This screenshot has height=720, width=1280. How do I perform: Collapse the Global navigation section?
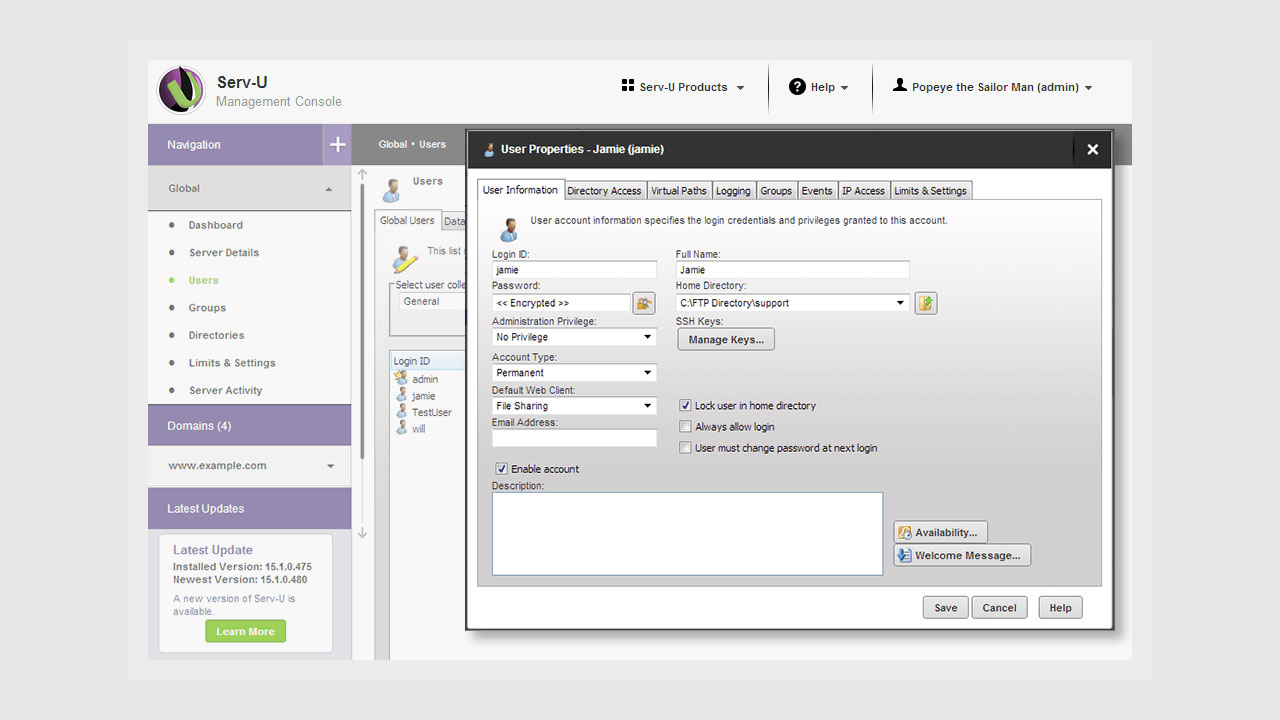(x=329, y=189)
